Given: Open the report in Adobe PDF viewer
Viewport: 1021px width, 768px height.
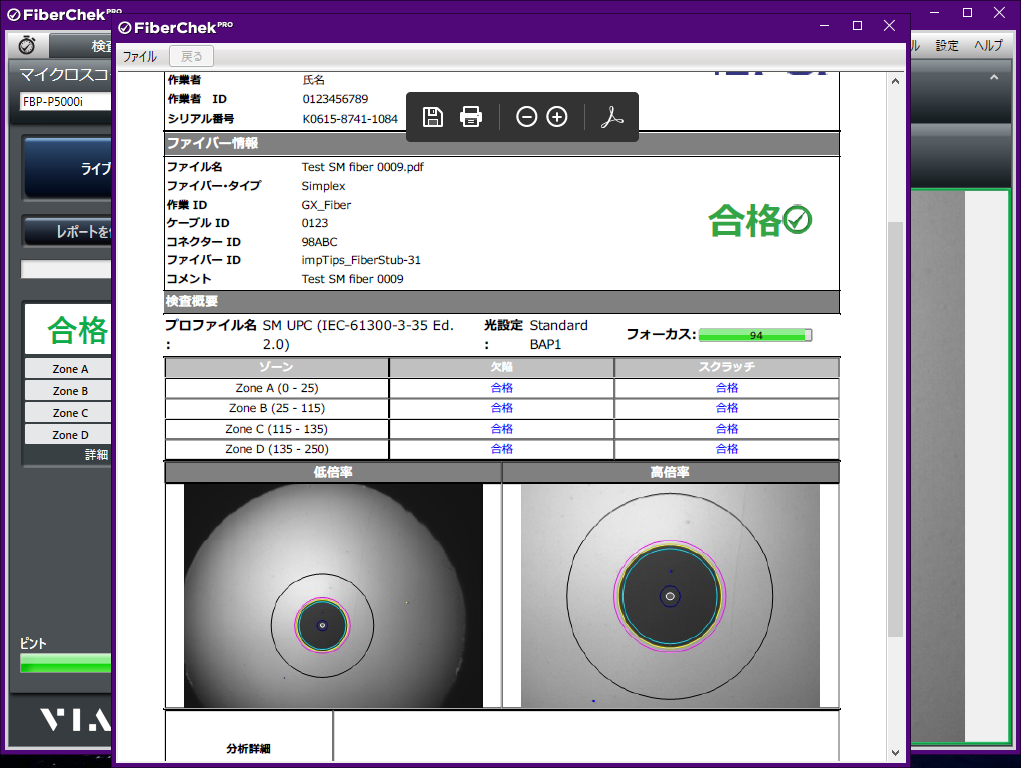Looking at the screenshot, I should click(611, 117).
